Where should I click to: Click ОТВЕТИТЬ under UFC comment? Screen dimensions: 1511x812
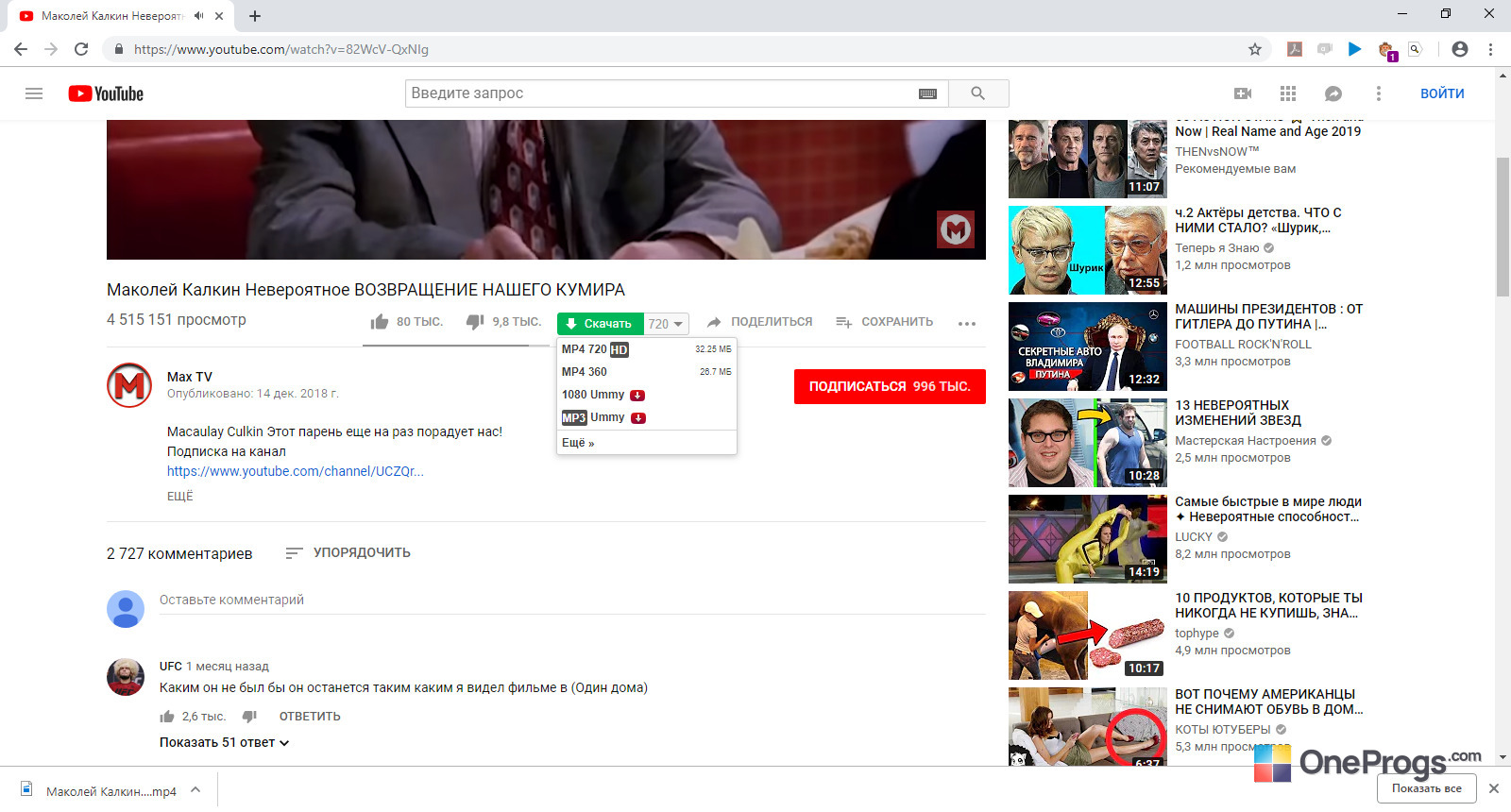310,717
